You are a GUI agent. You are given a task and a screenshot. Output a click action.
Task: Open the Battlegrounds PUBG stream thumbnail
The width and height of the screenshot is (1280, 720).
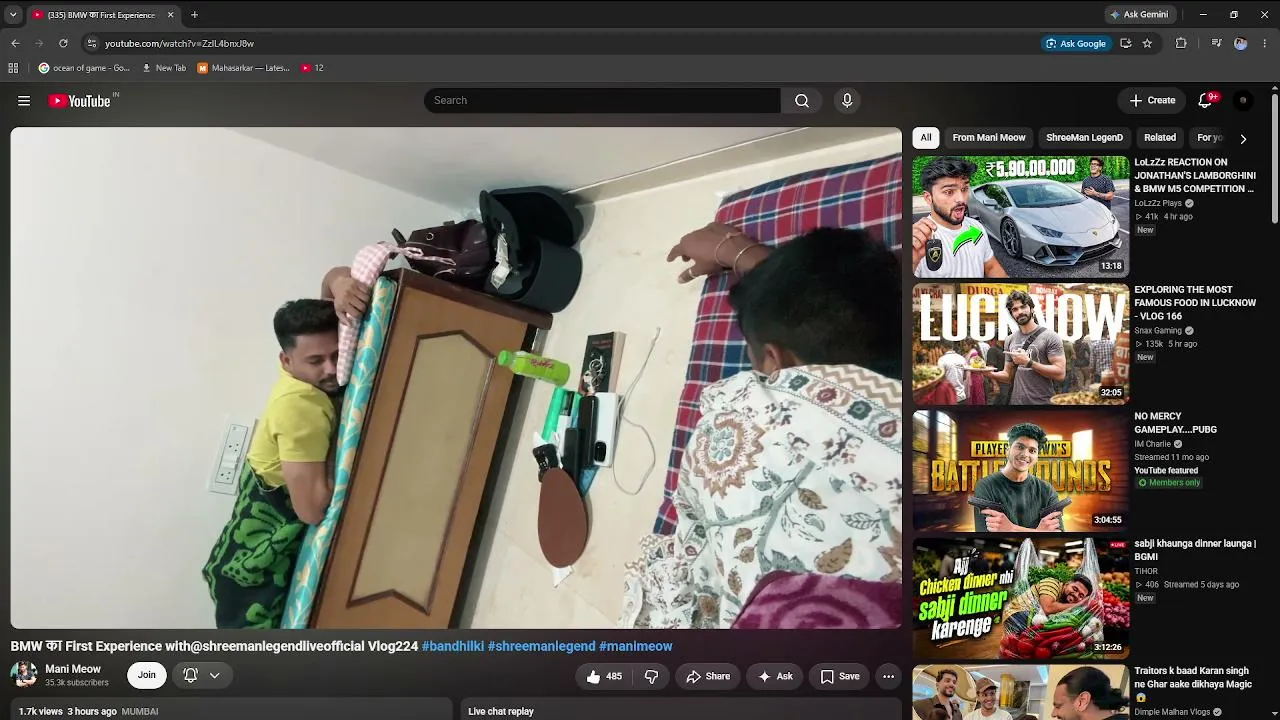pos(1021,470)
